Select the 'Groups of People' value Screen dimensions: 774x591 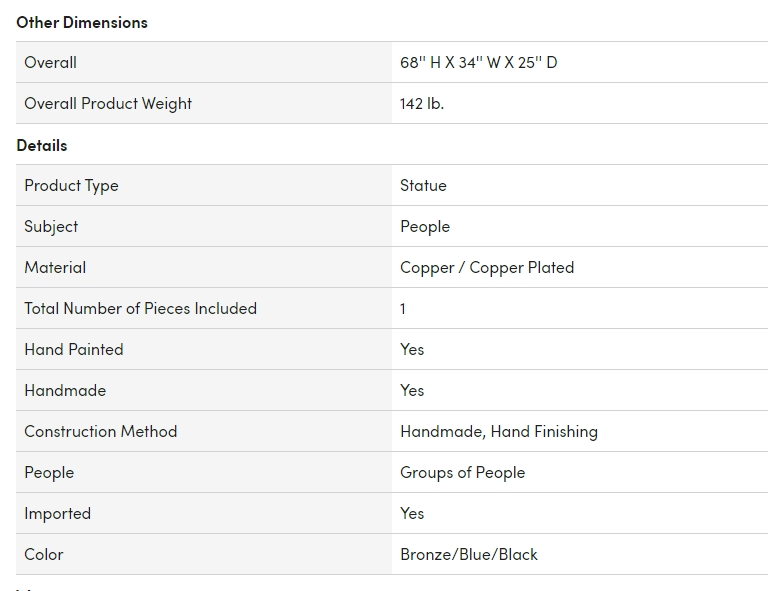click(x=462, y=472)
